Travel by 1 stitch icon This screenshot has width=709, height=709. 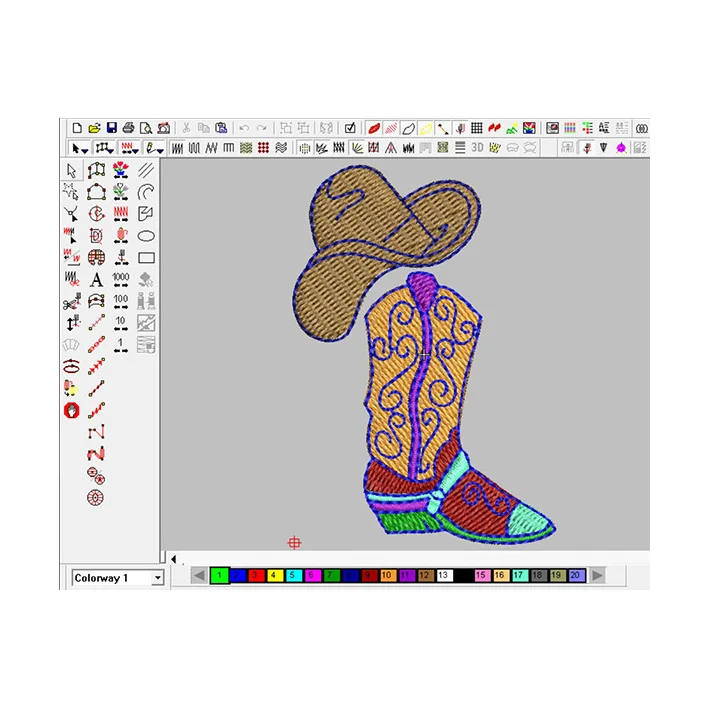121,345
